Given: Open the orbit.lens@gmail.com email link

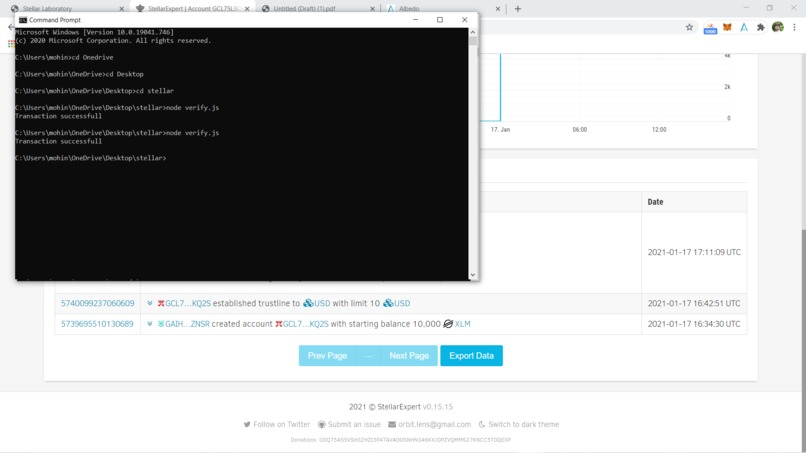Looking at the screenshot, I should [x=434, y=424].
